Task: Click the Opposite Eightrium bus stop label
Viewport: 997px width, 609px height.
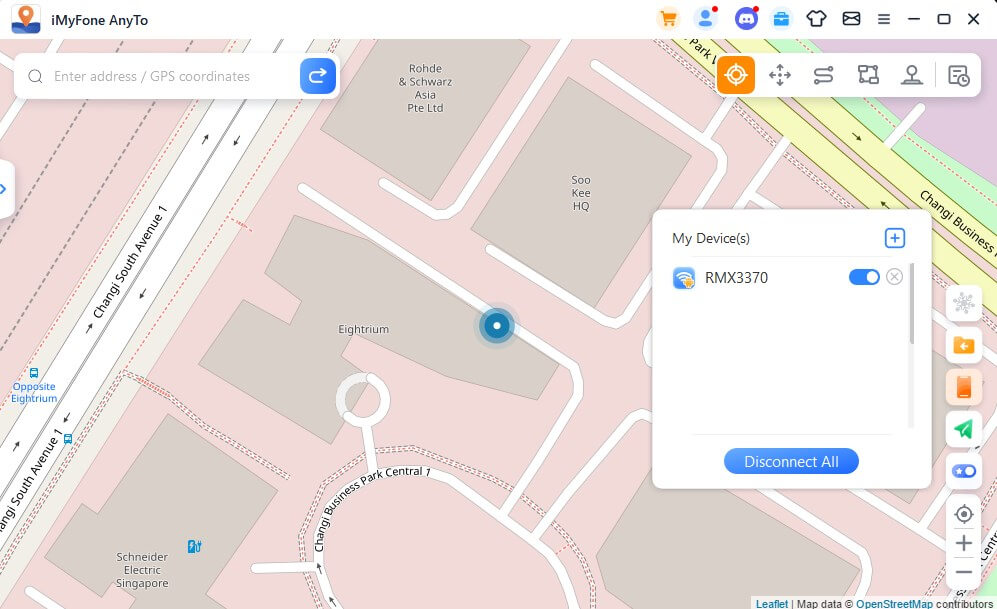Action: pos(34,392)
